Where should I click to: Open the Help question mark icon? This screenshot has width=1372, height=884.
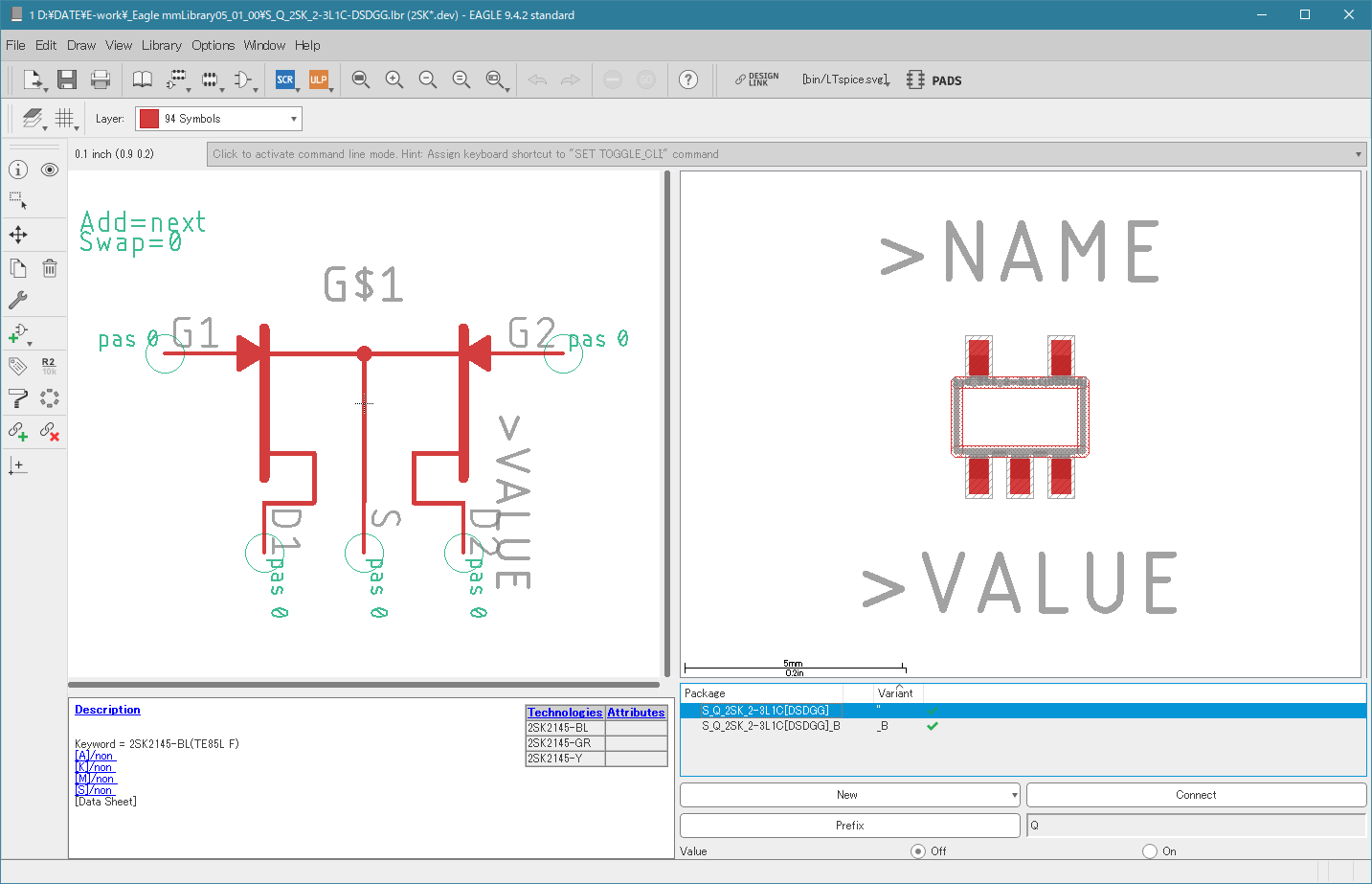click(687, 79)
